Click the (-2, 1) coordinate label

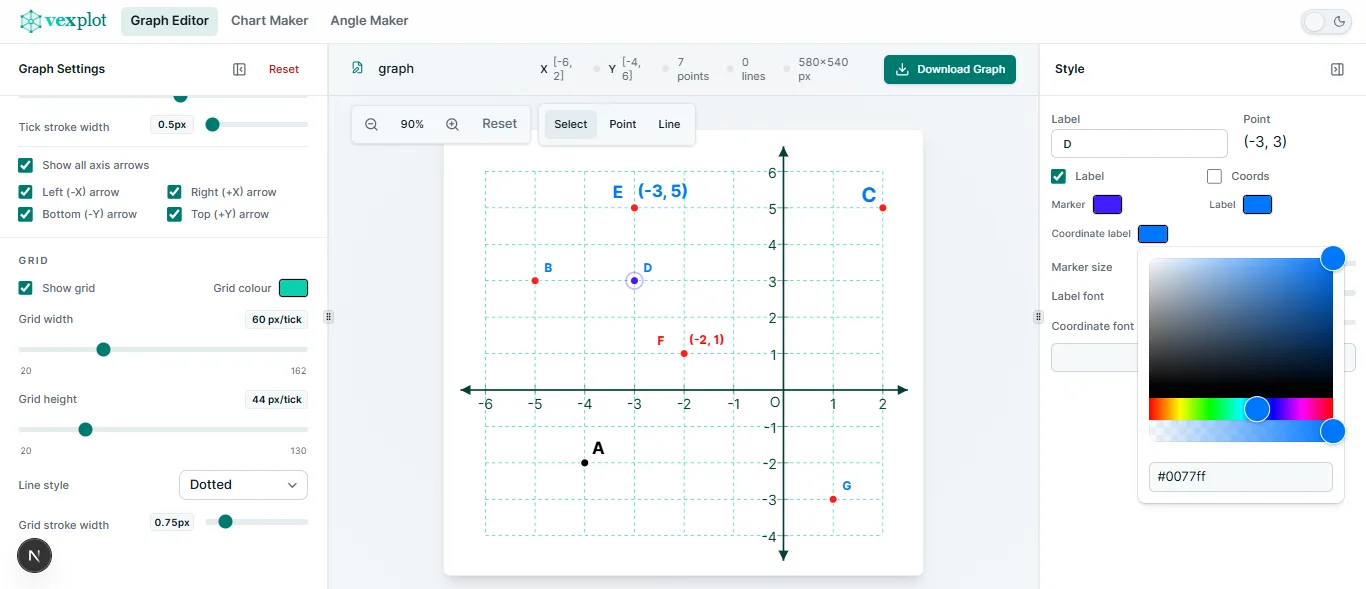point(706,340)
